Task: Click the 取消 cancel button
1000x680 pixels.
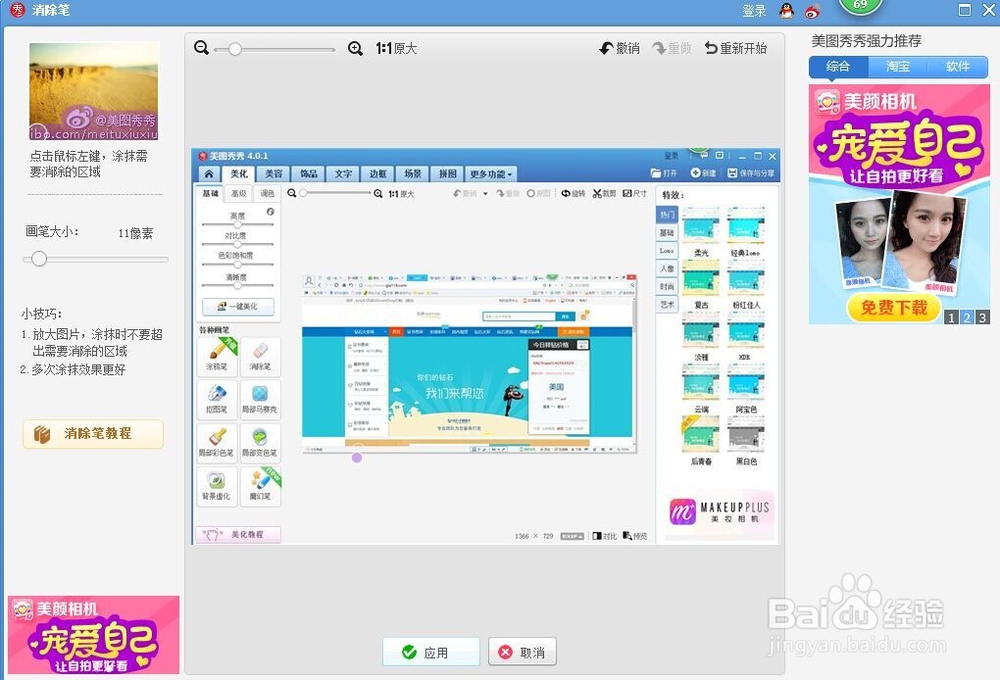Action: tap(522, 652)
